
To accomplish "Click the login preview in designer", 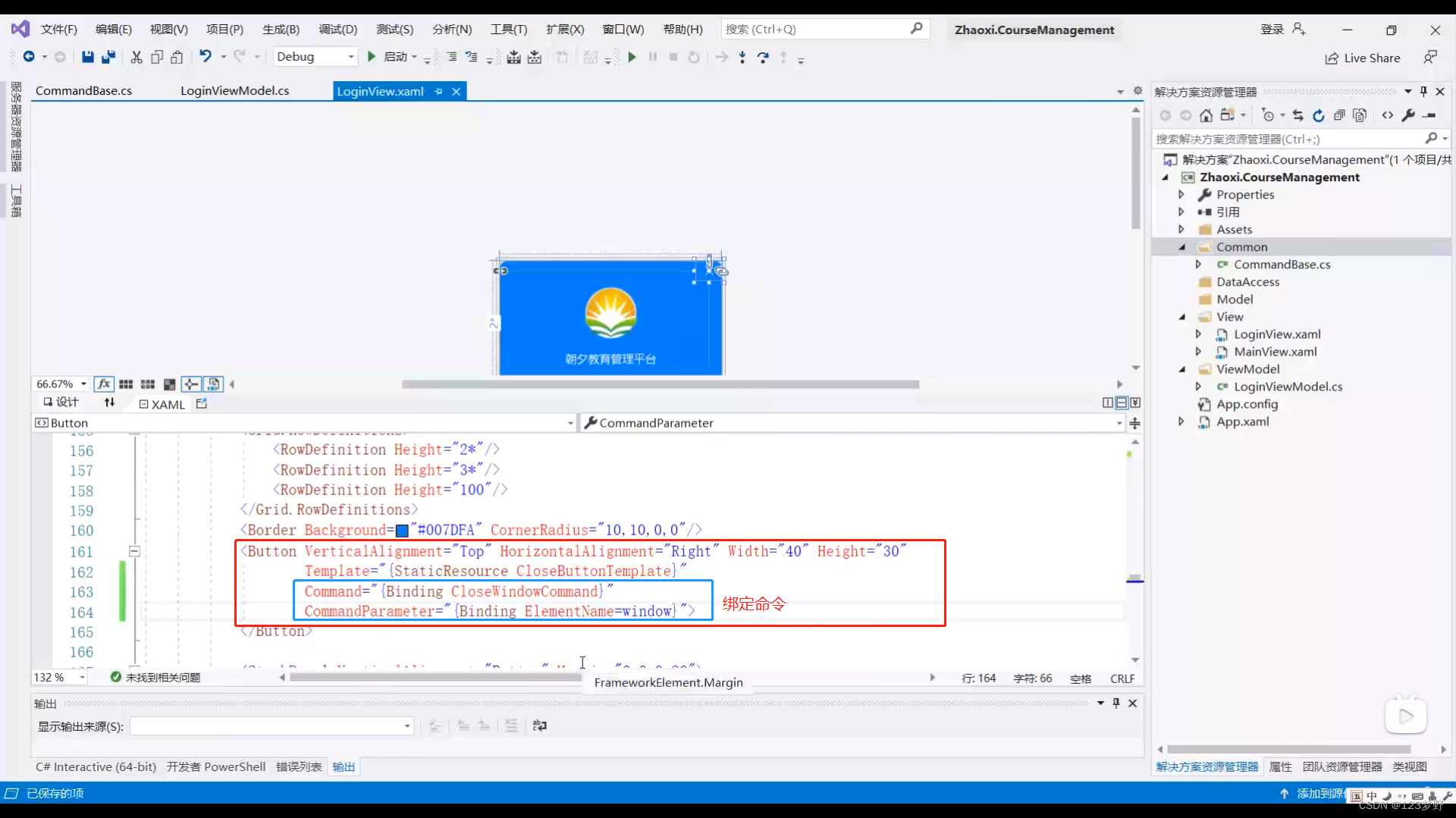I will tap(610, 318).
